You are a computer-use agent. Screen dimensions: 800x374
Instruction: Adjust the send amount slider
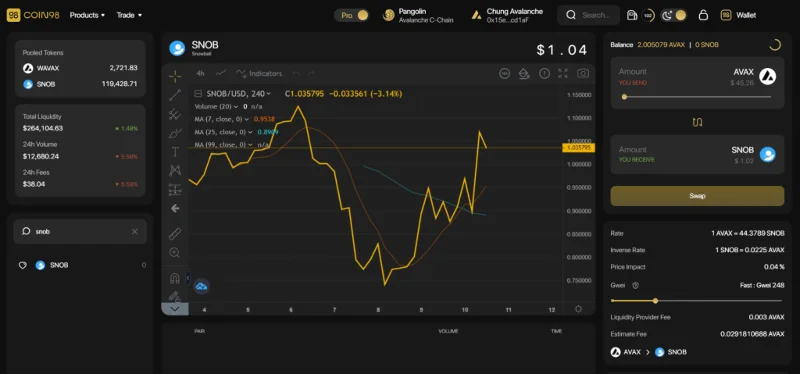(624, 96)
